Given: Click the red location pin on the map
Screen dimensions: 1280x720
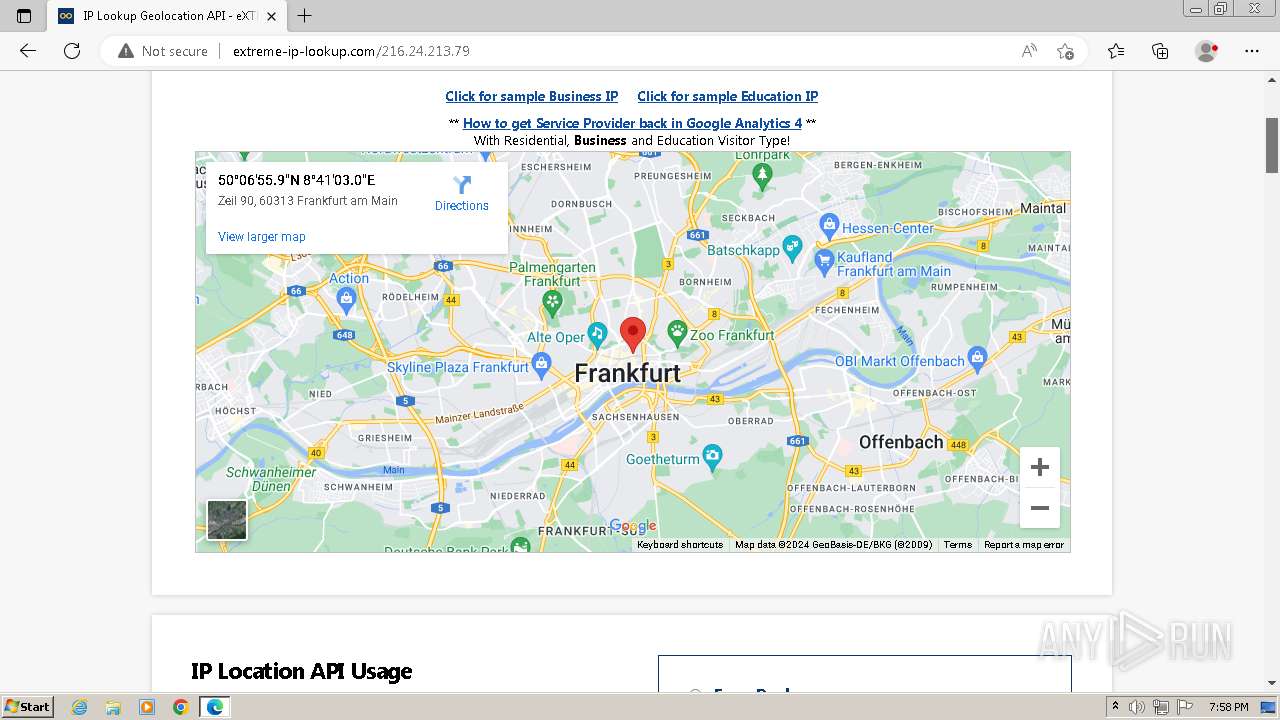Looking at the screenshot, I should tap(632, 334).
